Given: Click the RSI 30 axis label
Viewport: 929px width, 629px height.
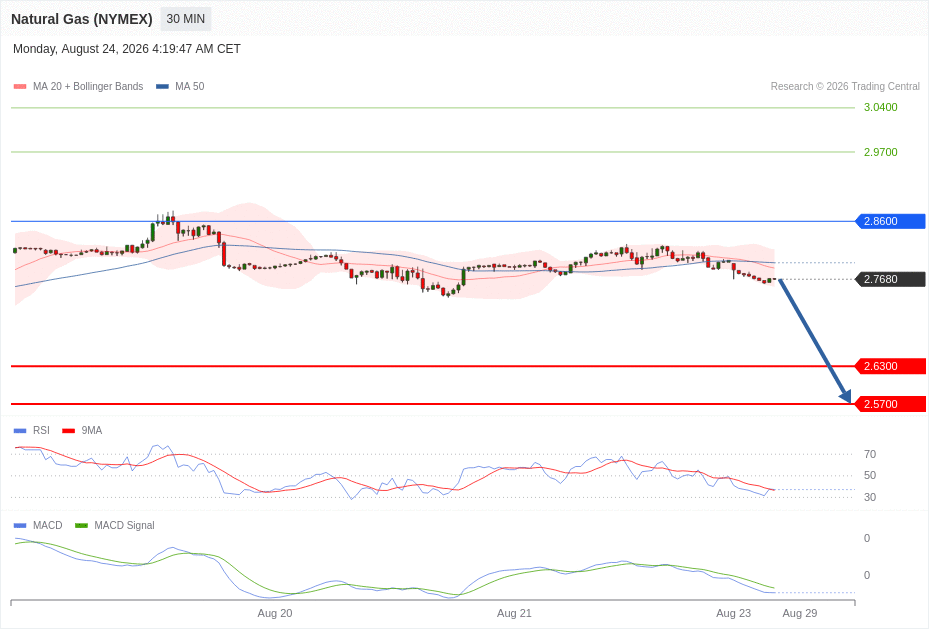Looking at the screenshot, I should click(870, 498).
